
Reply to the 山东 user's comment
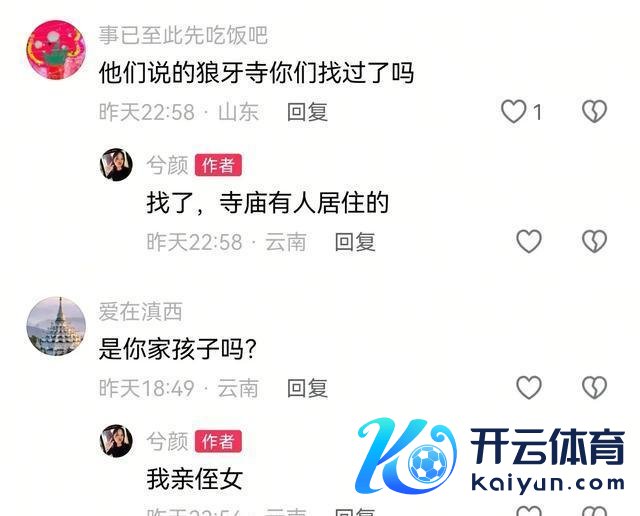click(x=307, y=112)
